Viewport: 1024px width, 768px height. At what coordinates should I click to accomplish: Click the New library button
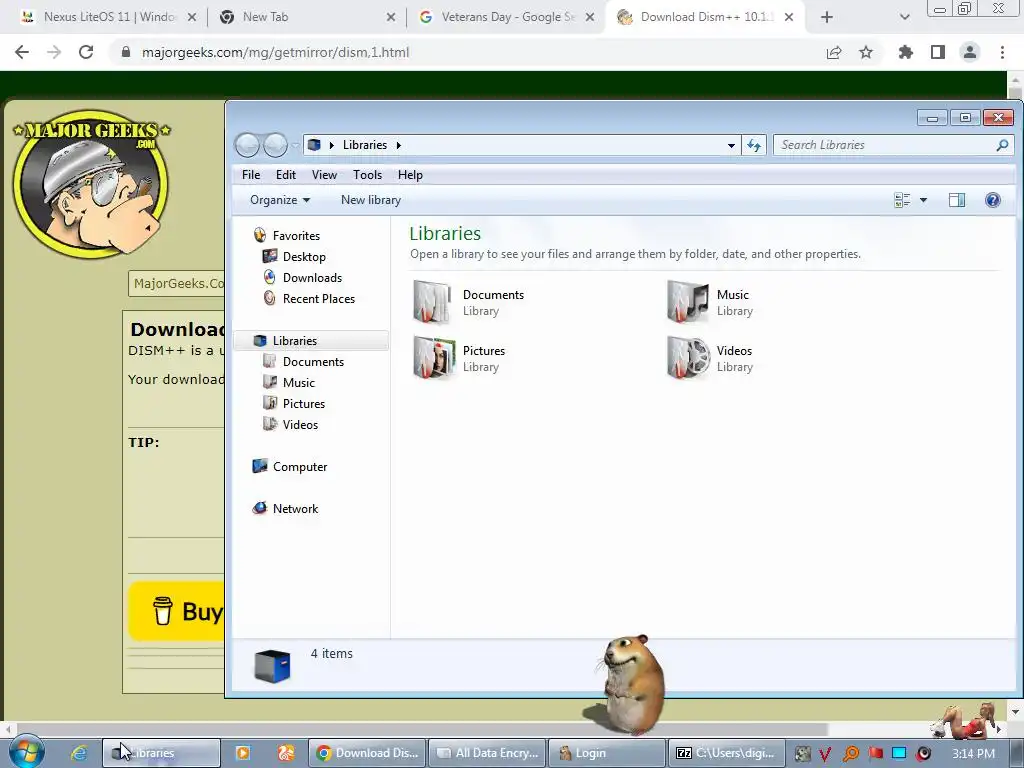[x=371, y=200]
